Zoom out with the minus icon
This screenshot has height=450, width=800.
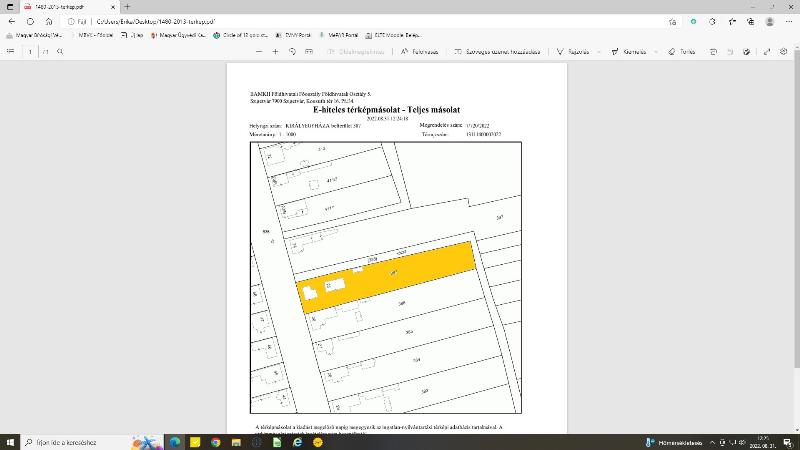259,52
